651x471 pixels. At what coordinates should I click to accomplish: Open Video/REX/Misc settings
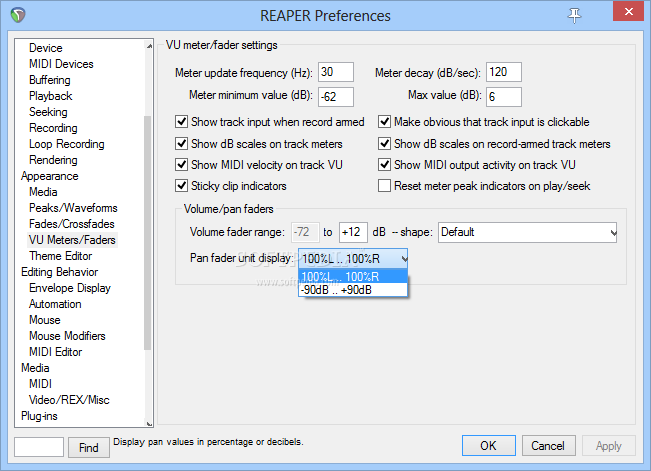(x=69, y=400)
